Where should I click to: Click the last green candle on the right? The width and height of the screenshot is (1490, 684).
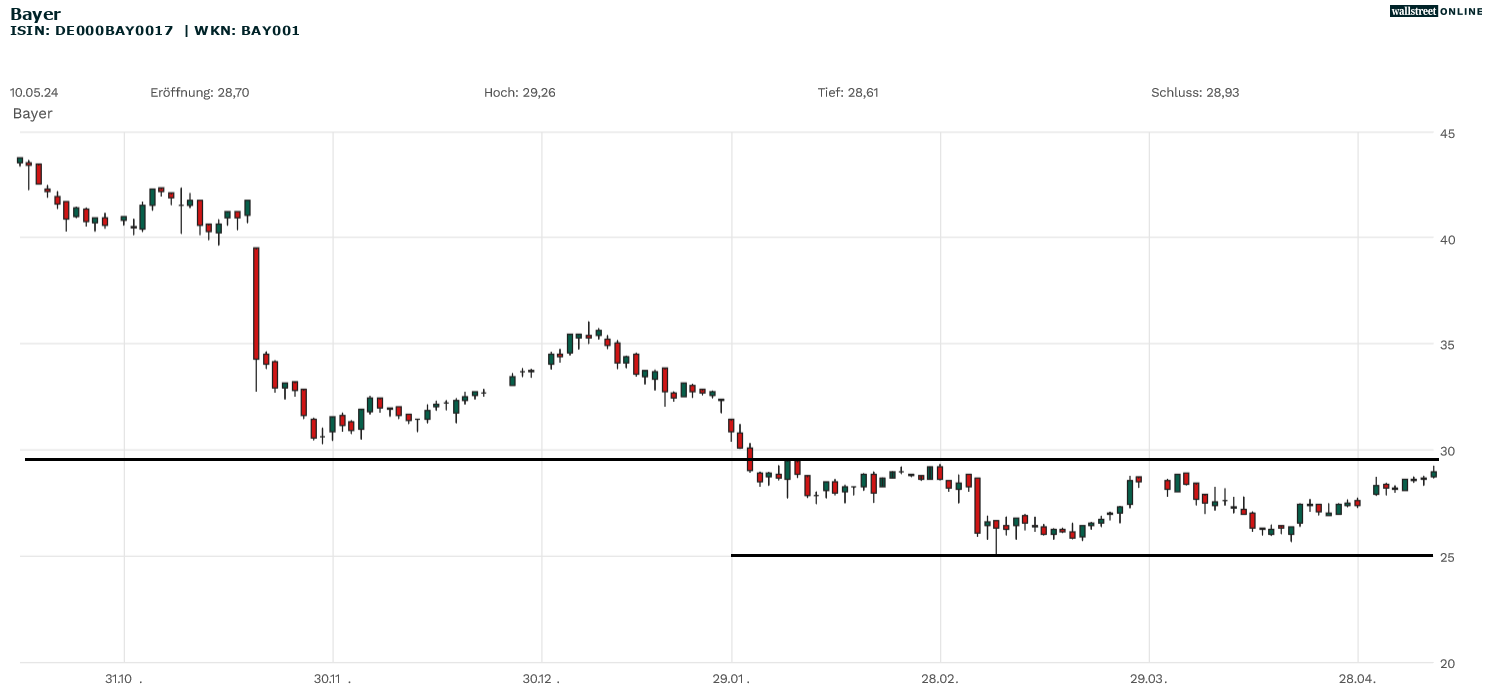pos(1433,473)
